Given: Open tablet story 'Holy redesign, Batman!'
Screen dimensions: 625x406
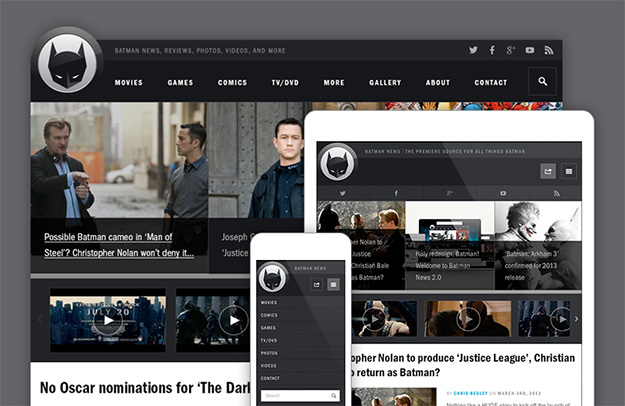Looking at the screenshot, I should pyautogui.click(x=447, y=266).
